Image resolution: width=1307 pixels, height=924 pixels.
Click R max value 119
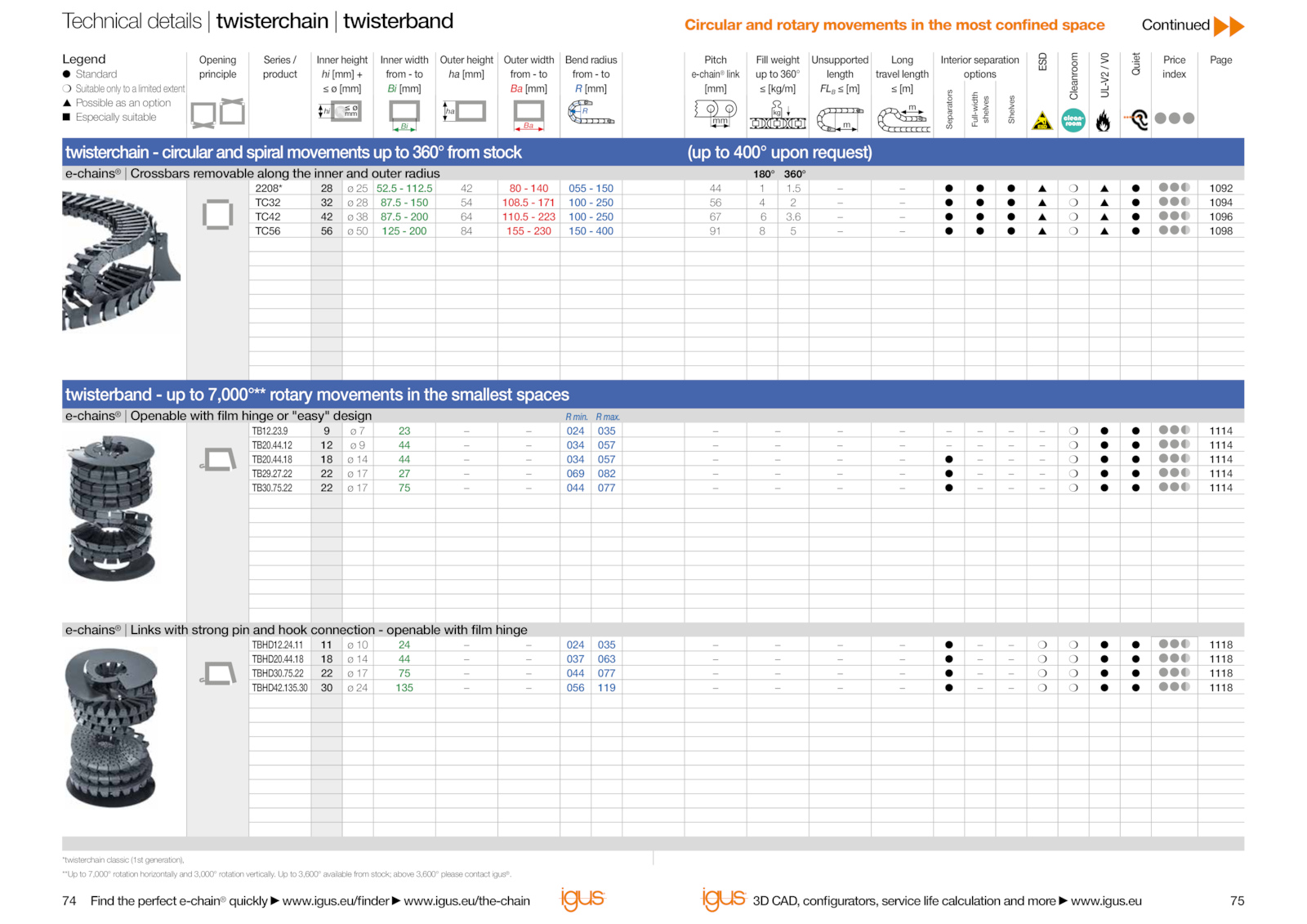coord(606,688)
